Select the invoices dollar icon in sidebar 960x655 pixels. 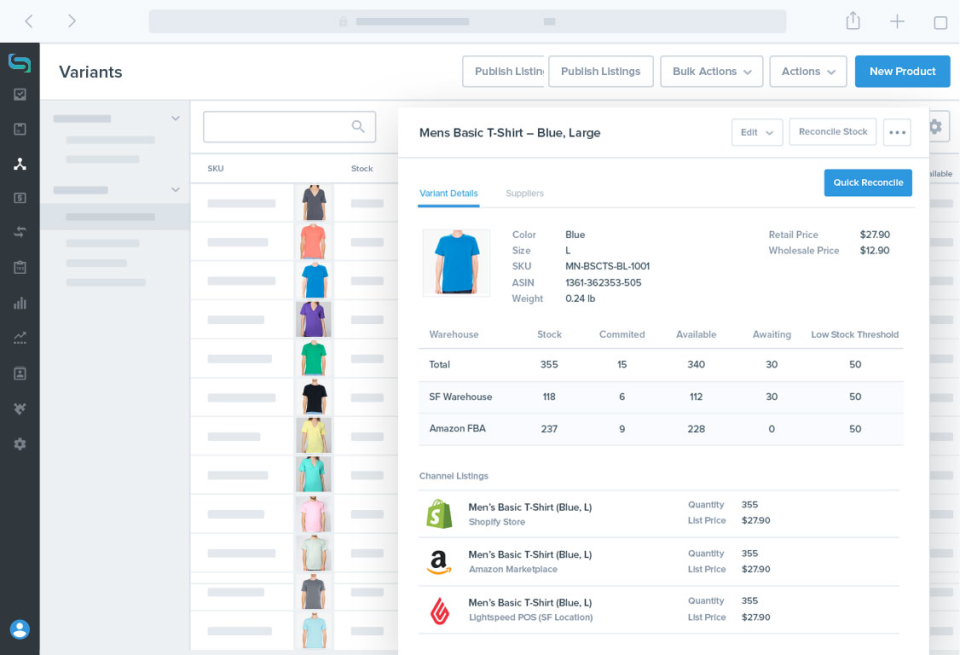click(x=20, y=198)
